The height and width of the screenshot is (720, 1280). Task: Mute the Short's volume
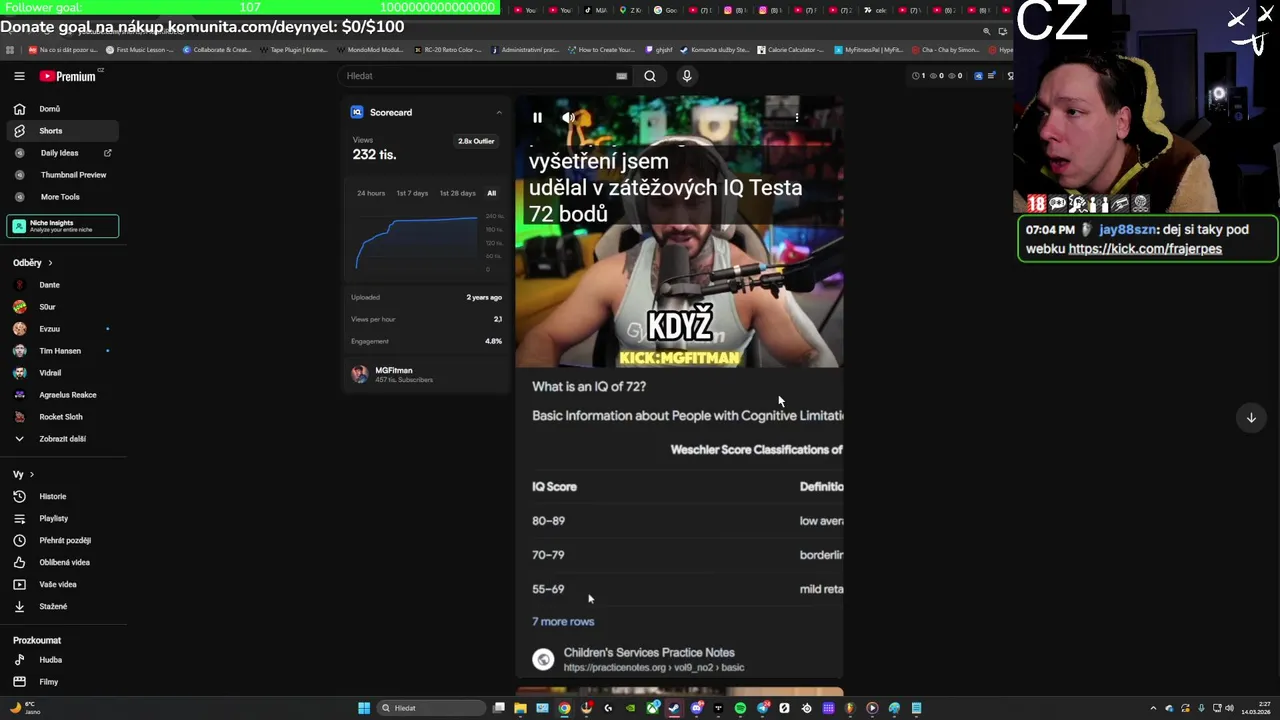(568, 118)
